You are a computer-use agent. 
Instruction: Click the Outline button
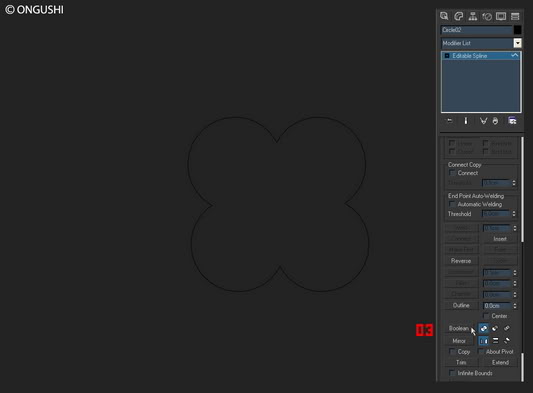pos(461,305)
